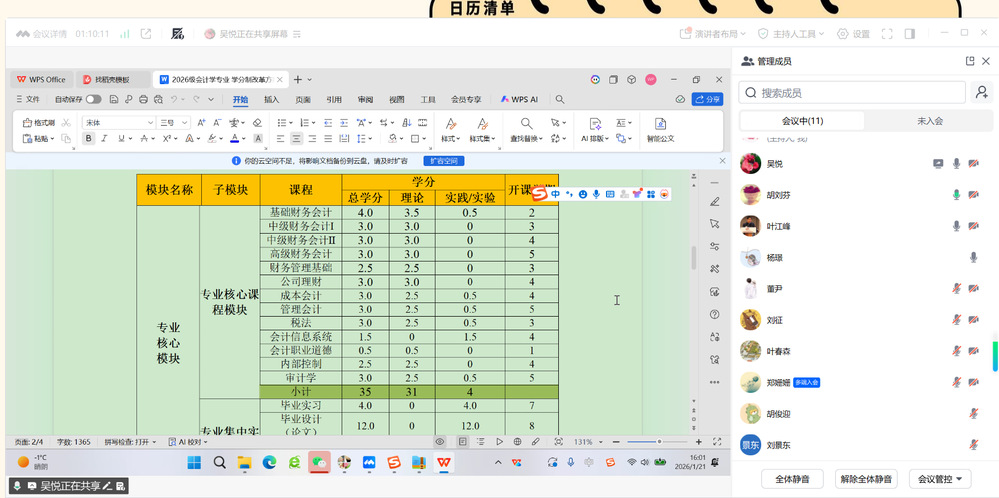Viewport: 999px width, 498px height.
Task: Switch to 未入会 not-joined list
Action: pyautogui.click(x=929, y=121)
